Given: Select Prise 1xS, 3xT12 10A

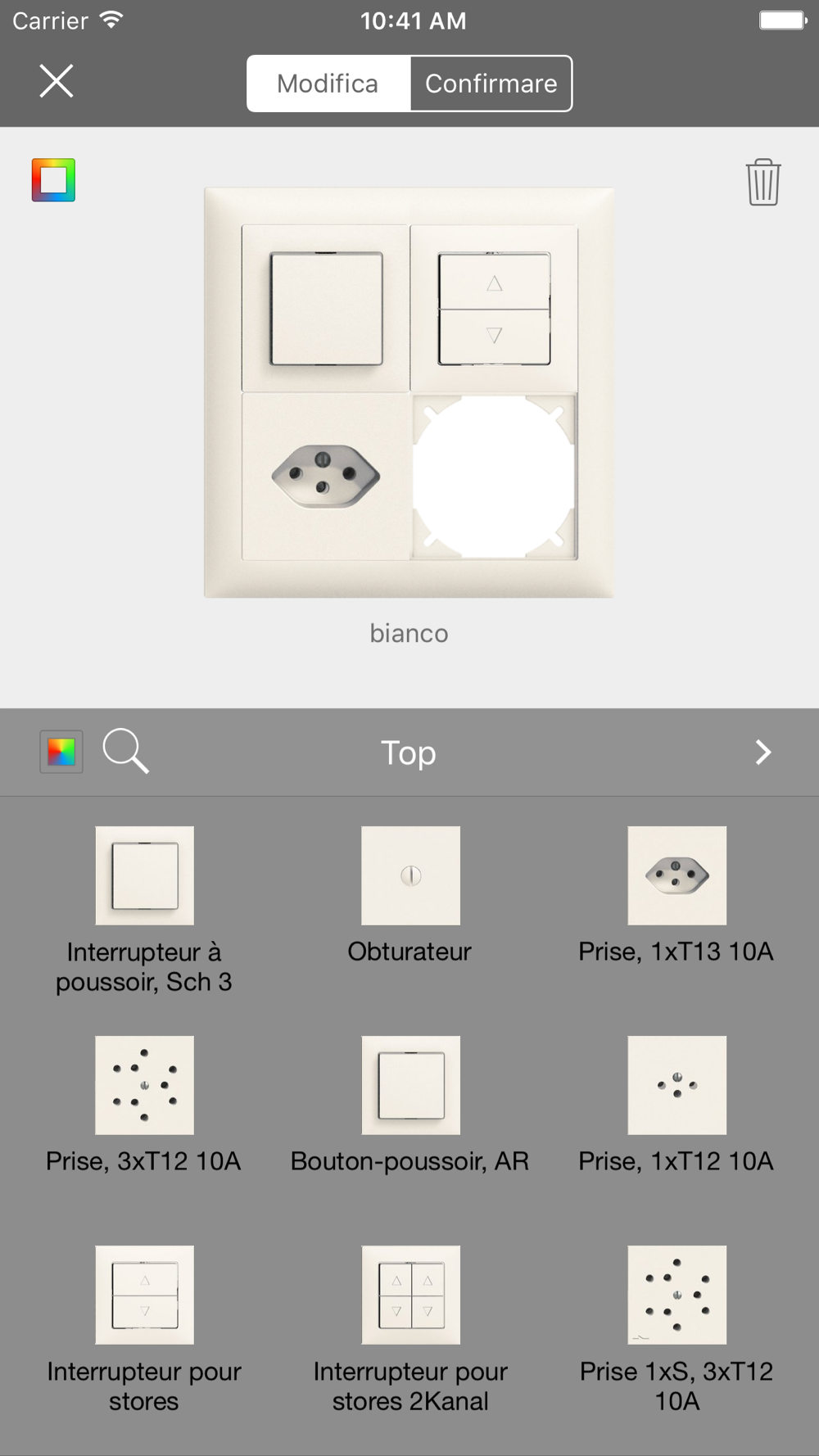Looking at the screenshot, I should click(676, 1295).
